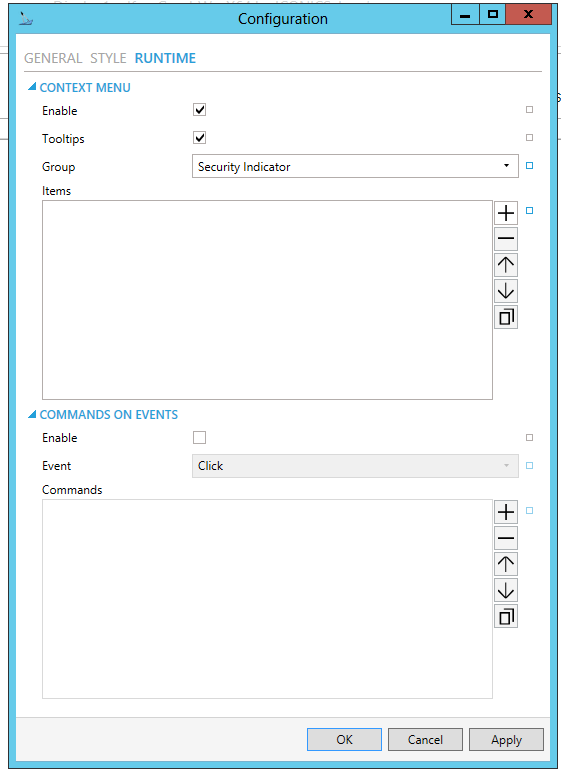Collapse the CONTEXT MENU section
Screen dimensions: 561x771
tap(32, 87)
